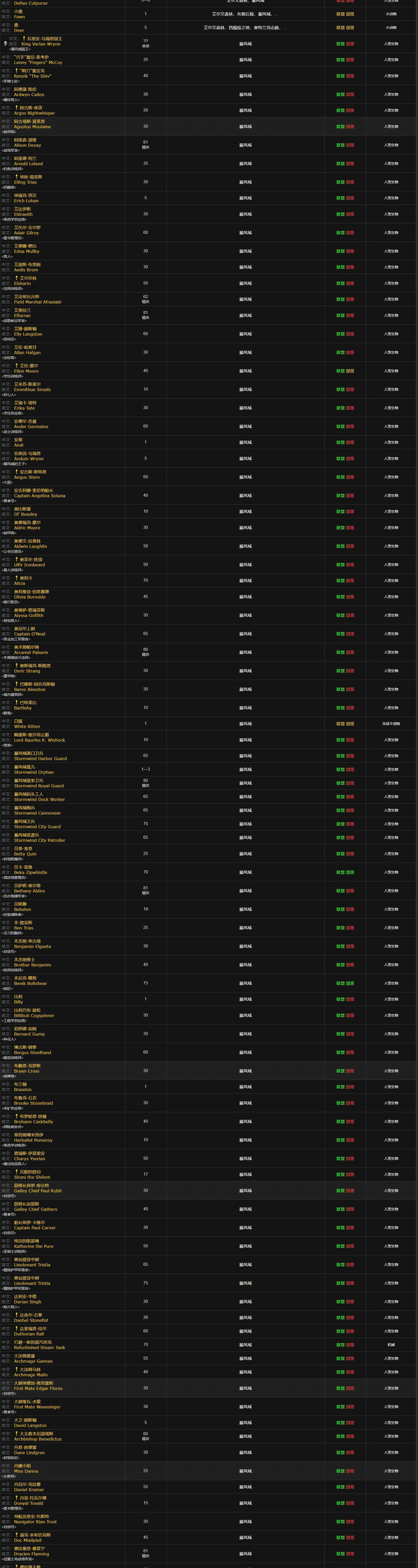Click the quest exclamation icon for Bartleby
The height and width of the screenshot is (1568, 418).
pos(17,703)
